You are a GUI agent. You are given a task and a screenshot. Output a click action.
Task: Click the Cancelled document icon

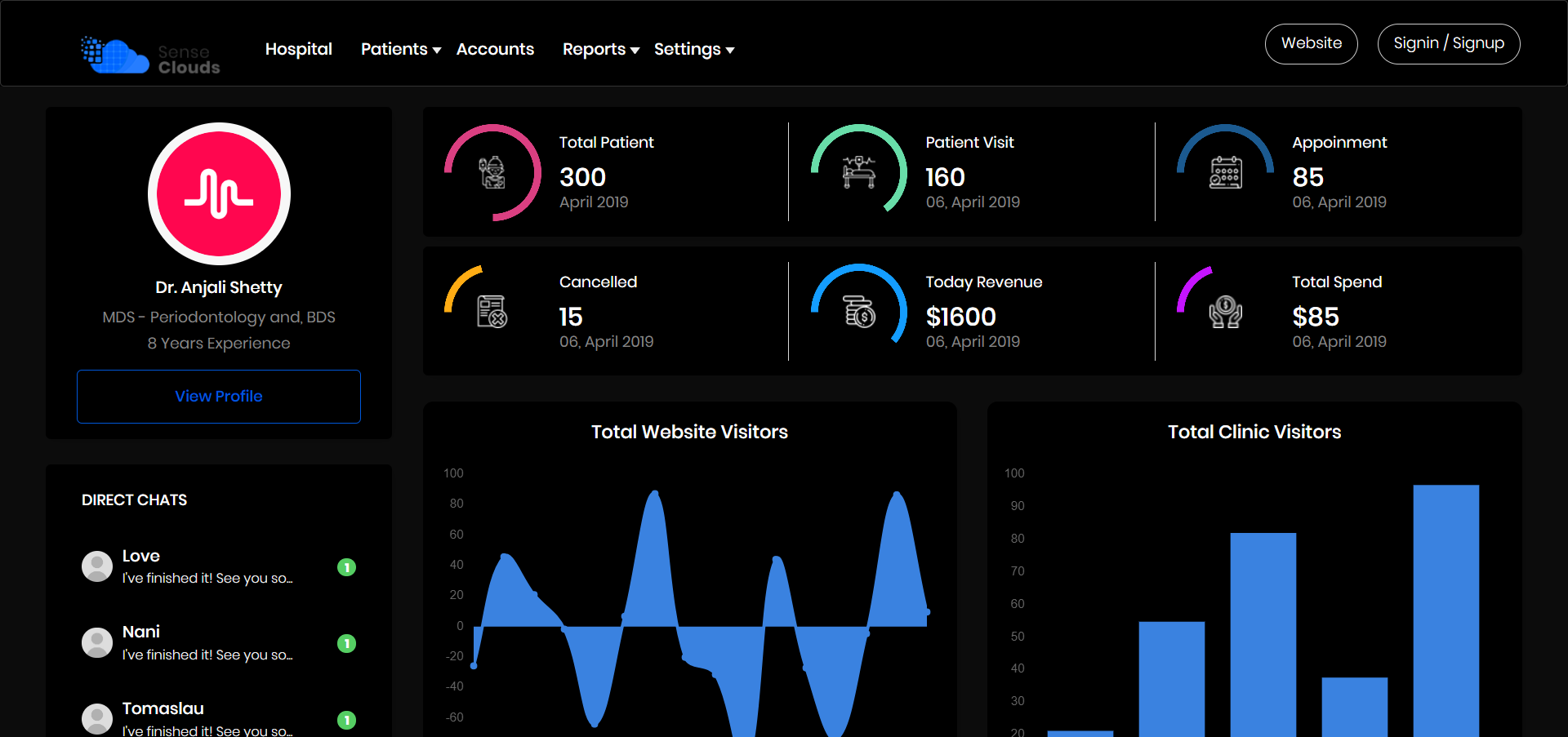tap(492, 312)
